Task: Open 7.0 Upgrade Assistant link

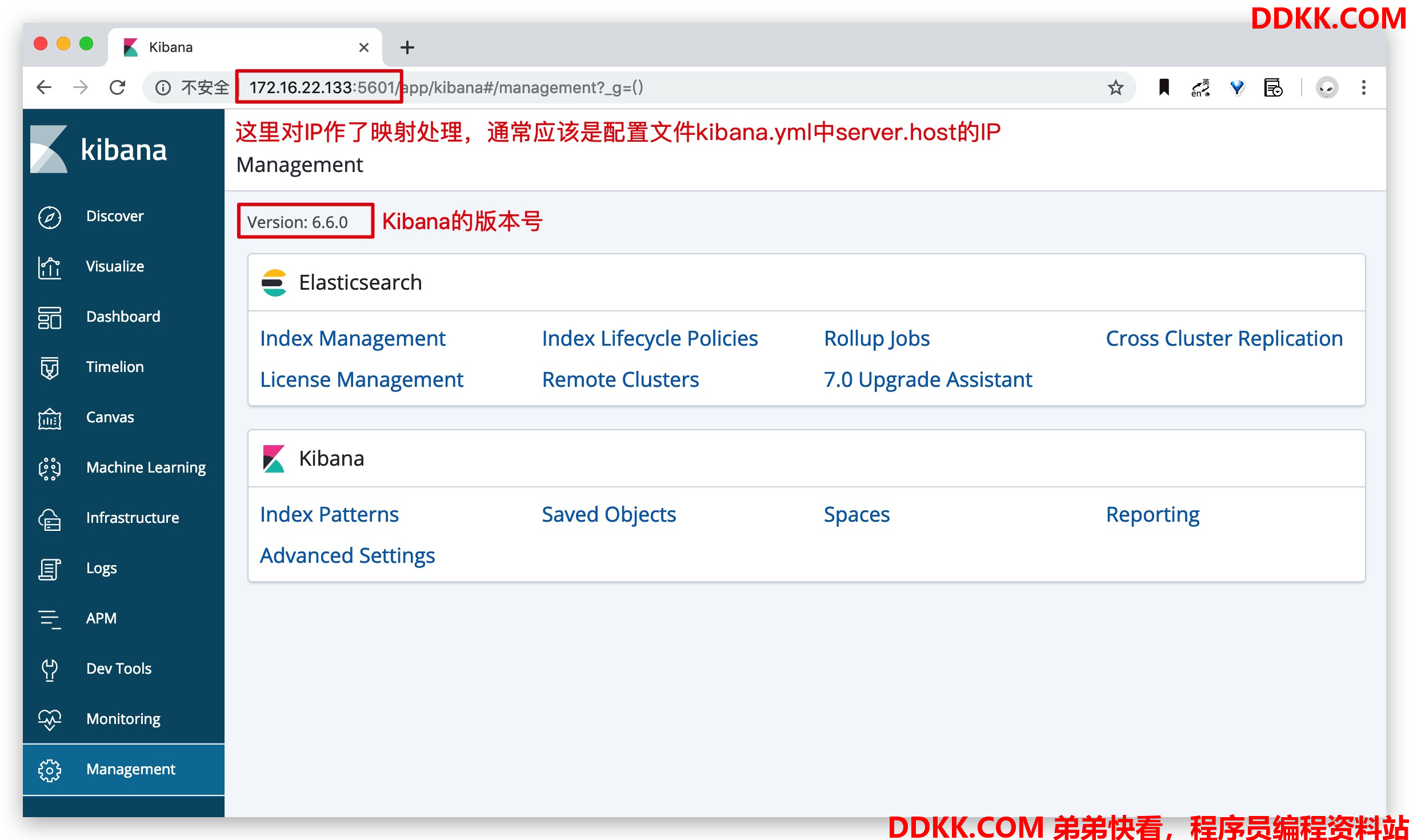Action: [x=928, y=380]
